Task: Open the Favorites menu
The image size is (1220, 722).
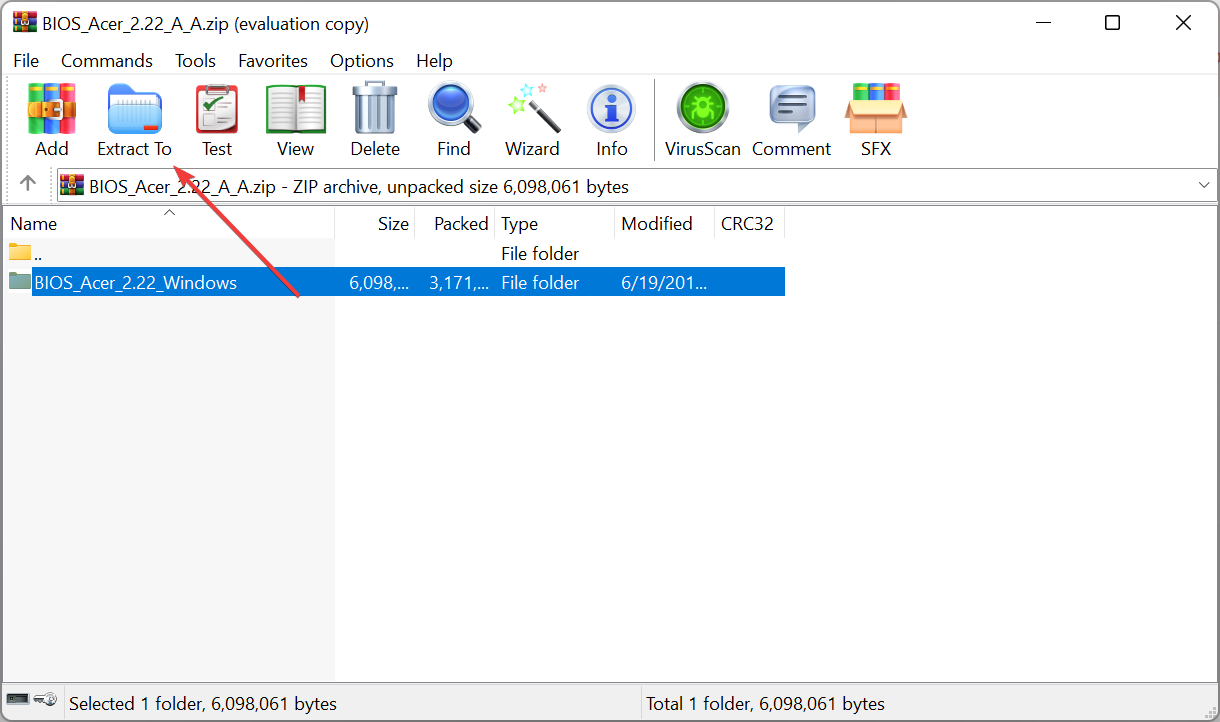Action: pyautogui.click(x=273, y=61)
